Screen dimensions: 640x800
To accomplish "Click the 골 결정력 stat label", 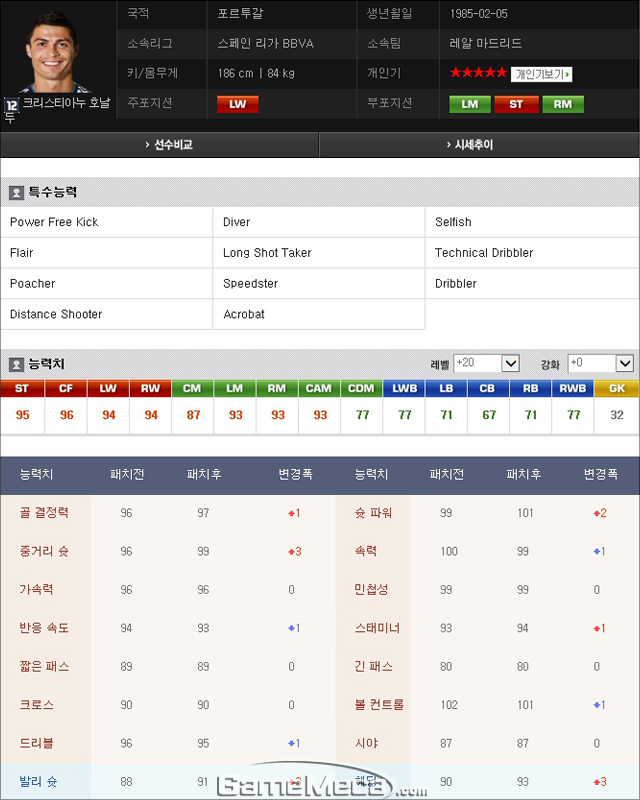I will [x=44, y=513].
